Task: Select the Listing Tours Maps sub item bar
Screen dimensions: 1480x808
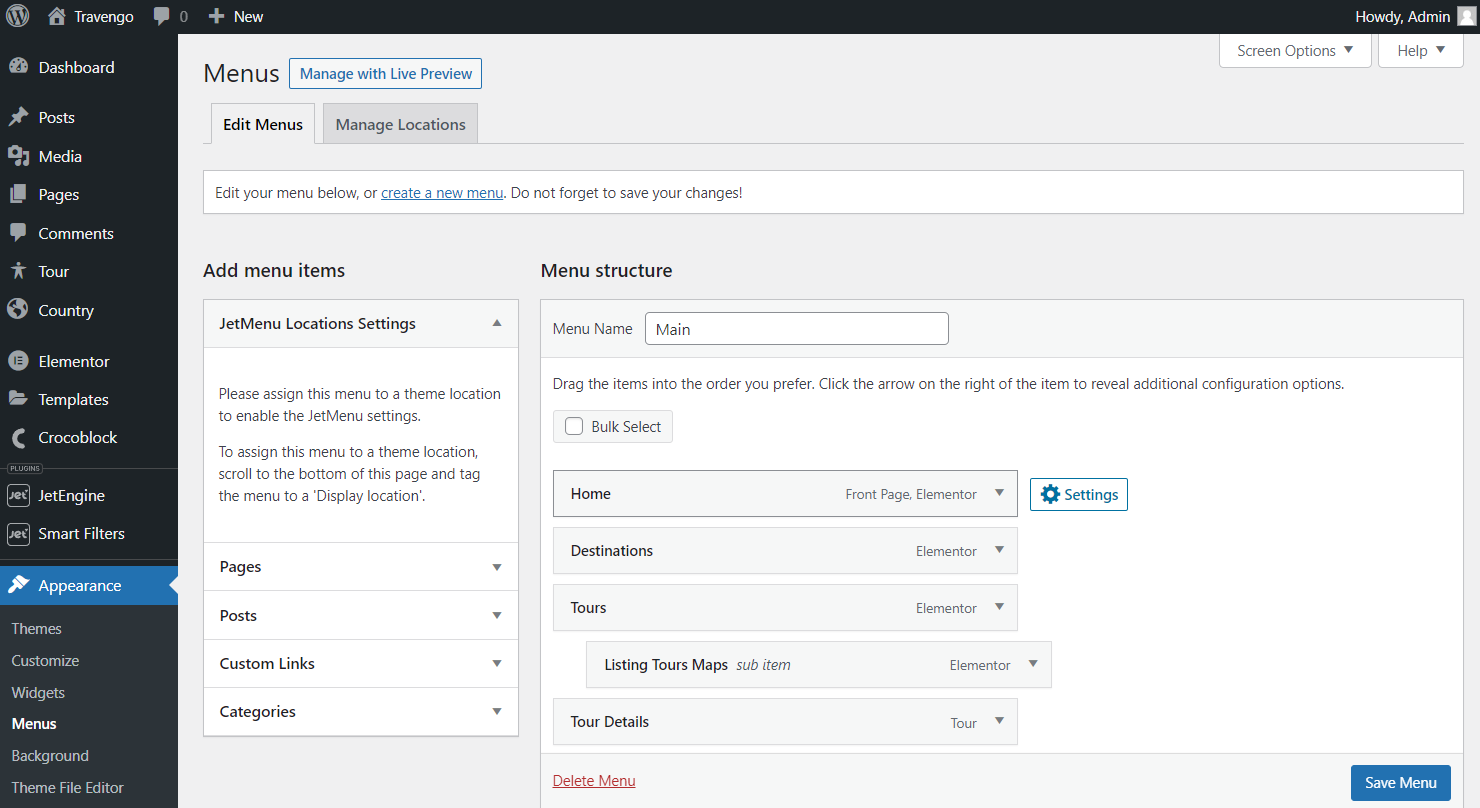Action: point(819,665)
